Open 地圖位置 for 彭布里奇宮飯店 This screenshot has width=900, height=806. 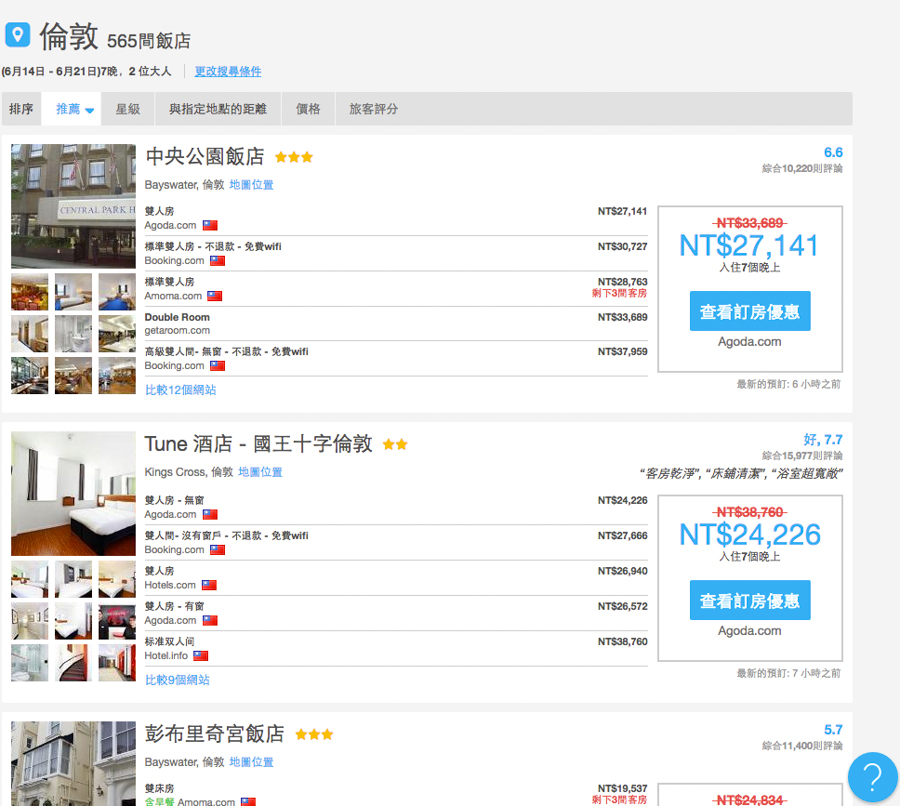tap(251, 762)
